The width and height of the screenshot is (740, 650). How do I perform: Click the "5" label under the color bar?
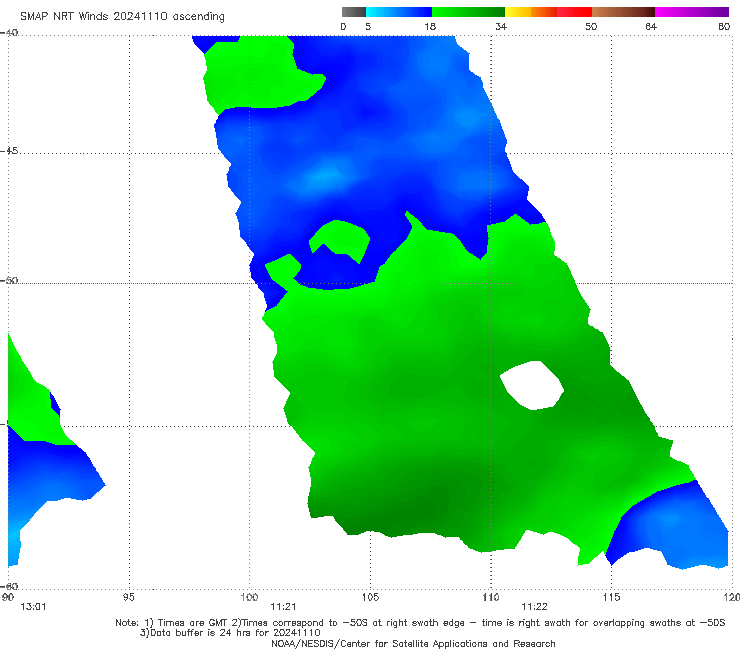click(x=368, y=27)
